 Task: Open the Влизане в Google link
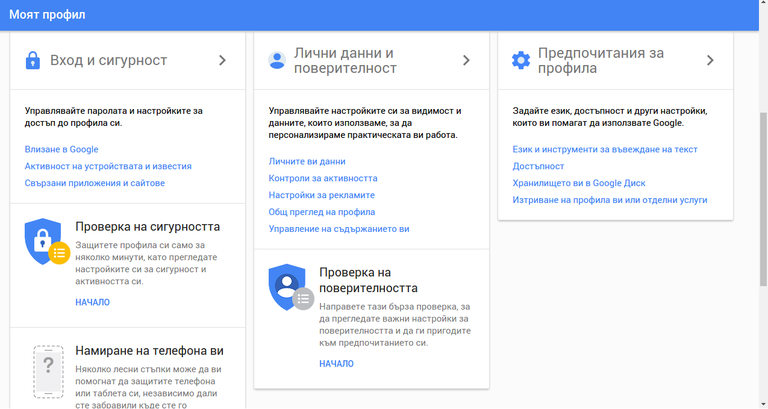[62, 149]
